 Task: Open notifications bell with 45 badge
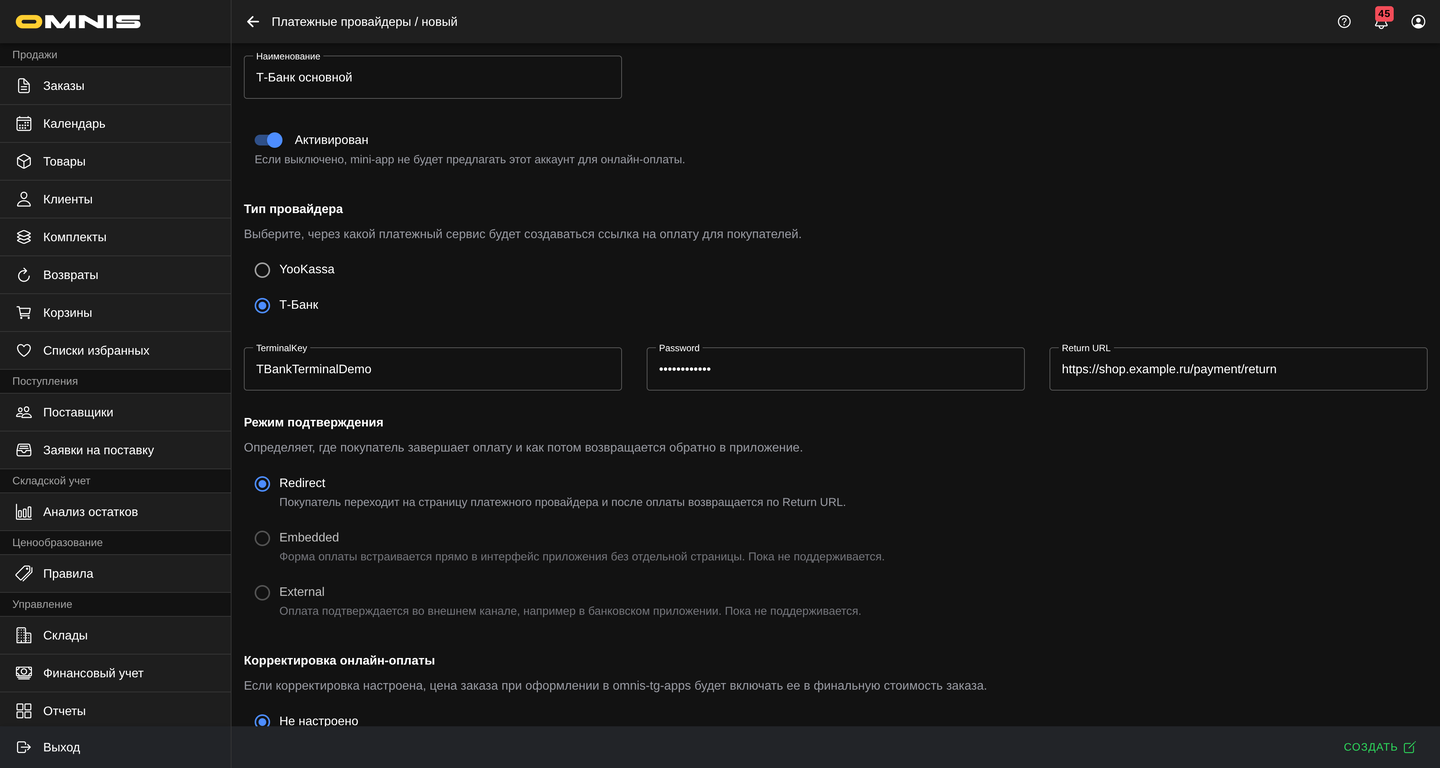tap(1381, 20)
